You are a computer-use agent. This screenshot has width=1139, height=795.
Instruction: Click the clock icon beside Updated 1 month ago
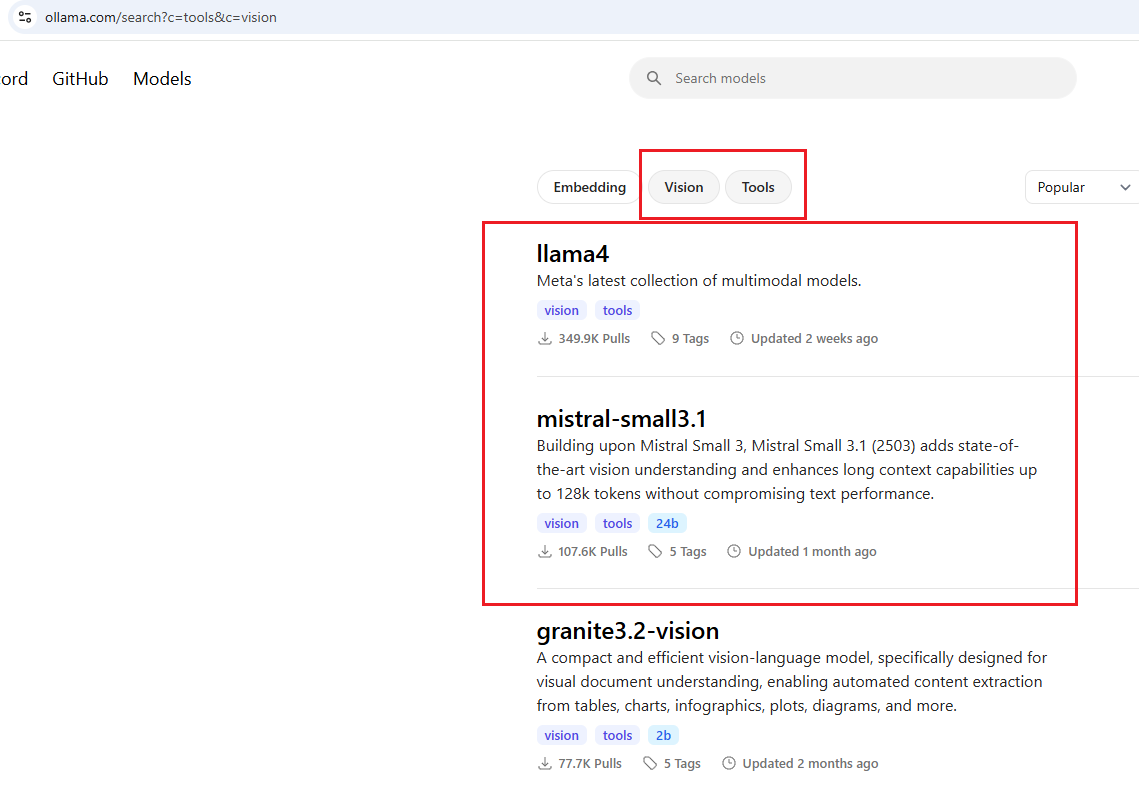[x=734, y=551]
